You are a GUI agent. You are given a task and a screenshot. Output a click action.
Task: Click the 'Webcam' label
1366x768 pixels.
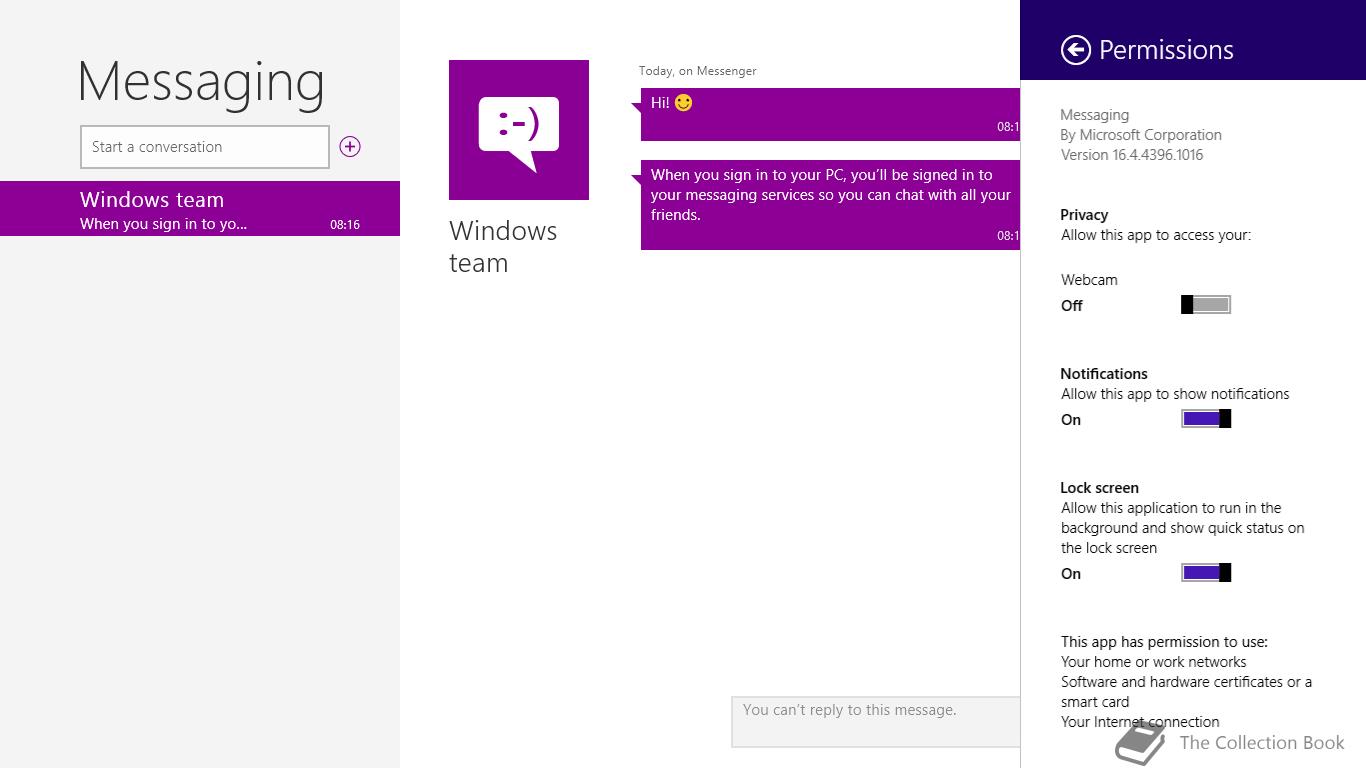click(1089, 280)
